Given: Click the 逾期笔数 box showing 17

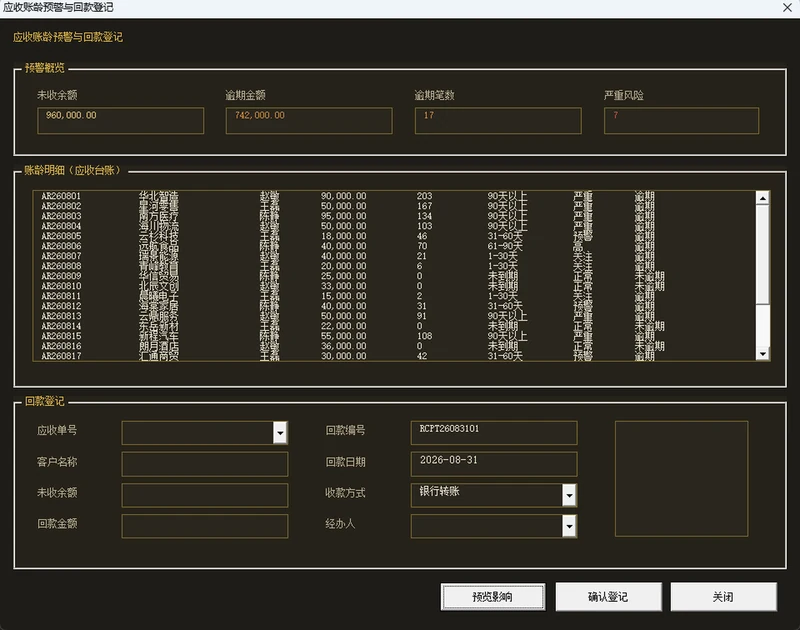Looking at the screenshot, I should pyautogui.click(x=498, y=120).
